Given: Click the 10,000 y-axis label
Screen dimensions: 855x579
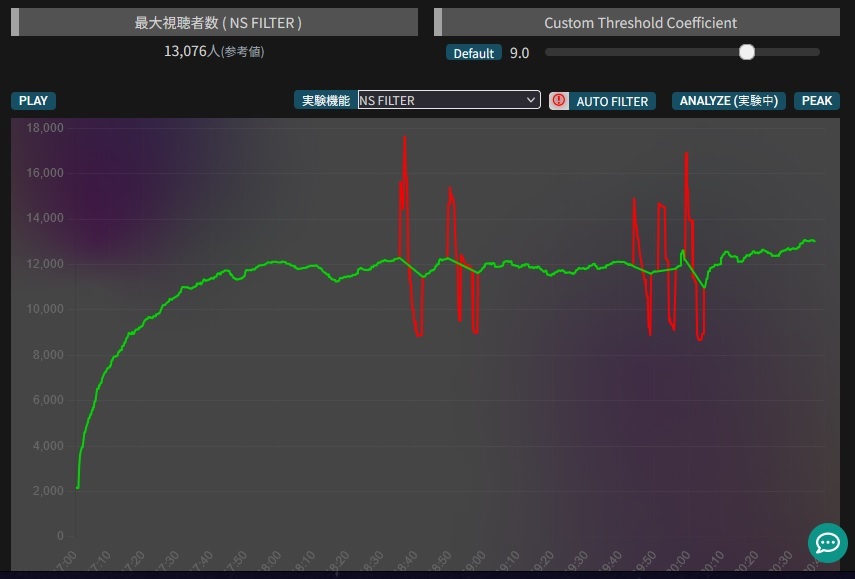Looking at the screenshot, I should click(45, 309).
